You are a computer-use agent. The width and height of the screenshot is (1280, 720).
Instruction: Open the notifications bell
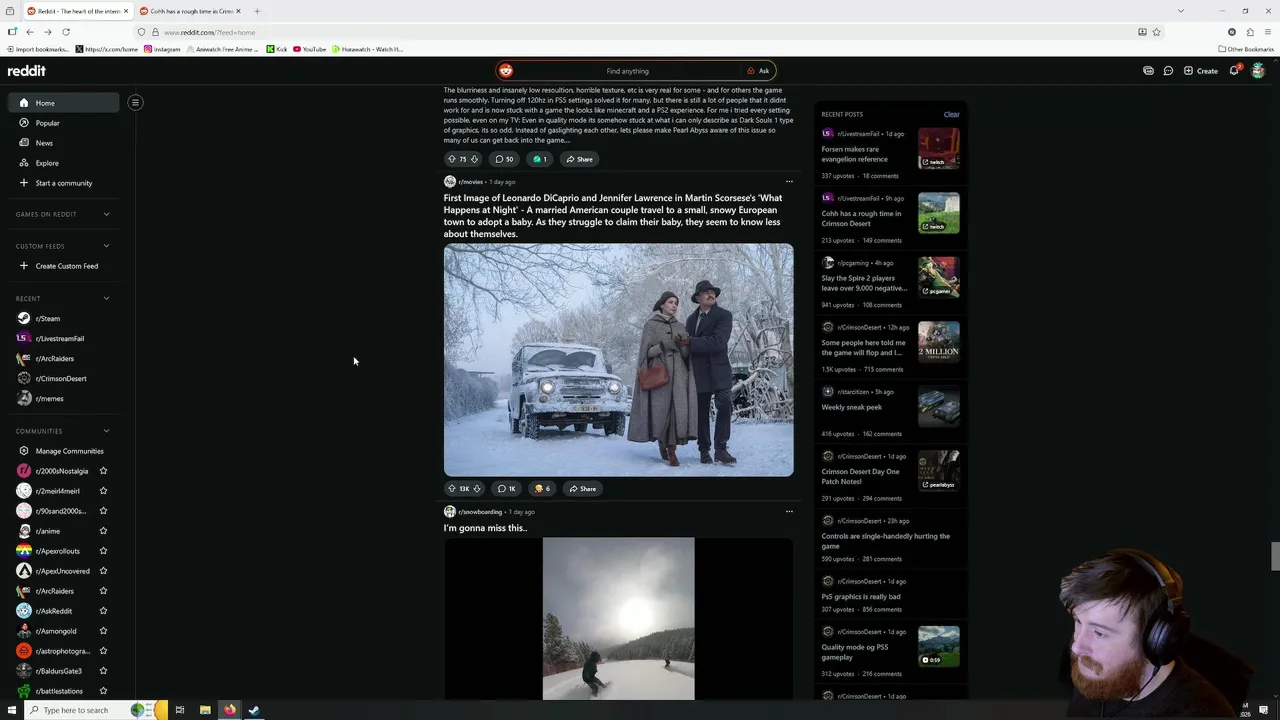point(1234,71)
